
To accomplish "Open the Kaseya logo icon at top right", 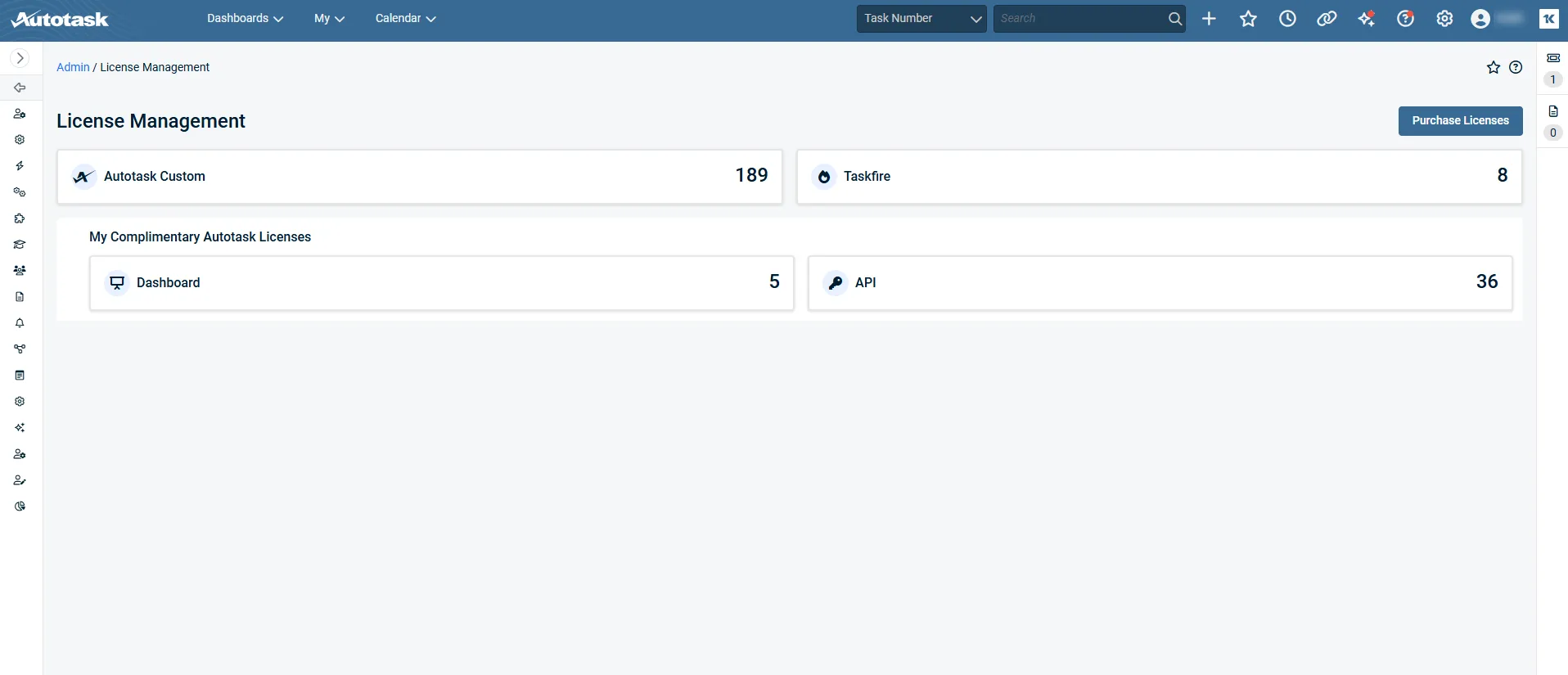I will point(1548,19).
